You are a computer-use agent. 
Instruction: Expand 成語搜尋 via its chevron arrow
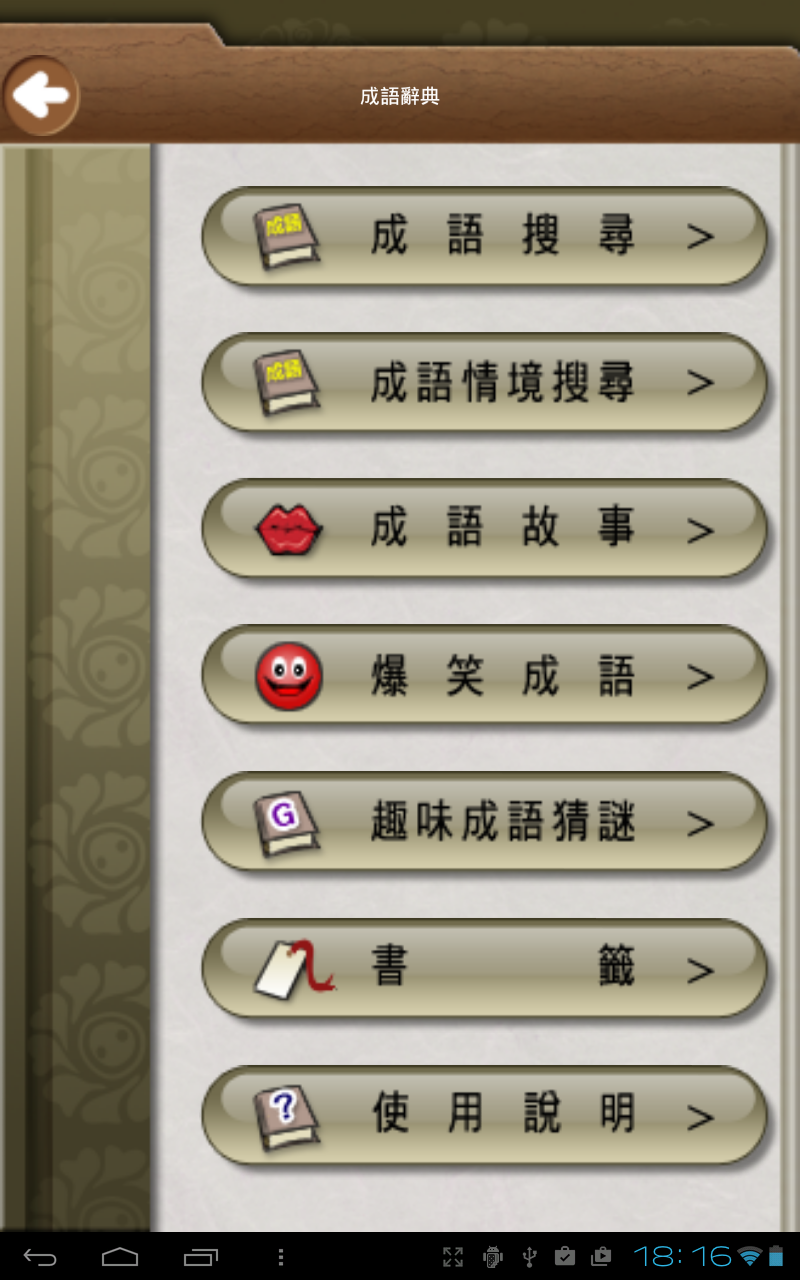701,237
